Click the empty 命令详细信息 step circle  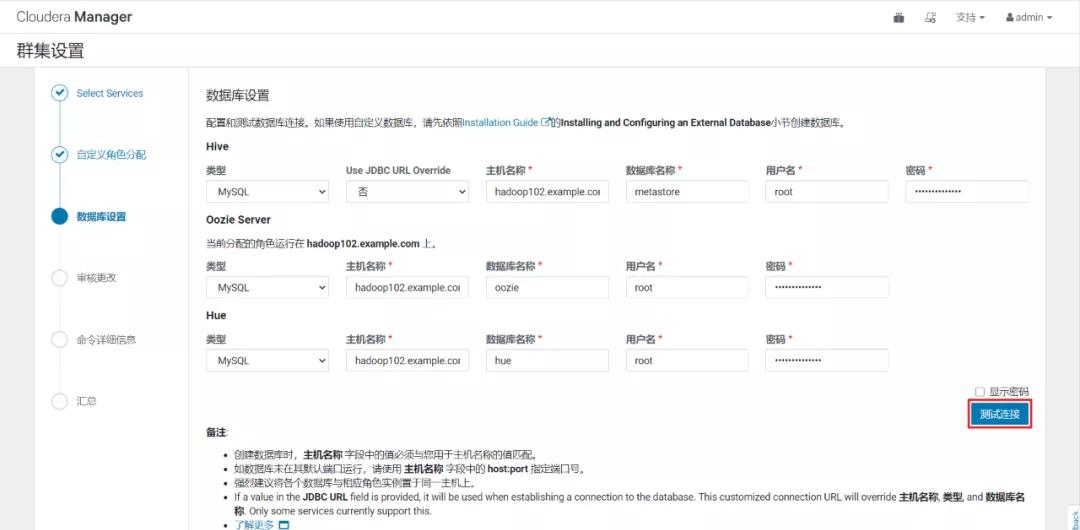60,340
